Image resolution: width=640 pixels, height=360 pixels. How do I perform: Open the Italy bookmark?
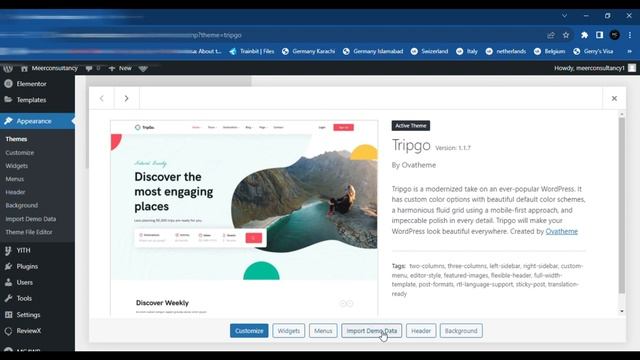467,51
